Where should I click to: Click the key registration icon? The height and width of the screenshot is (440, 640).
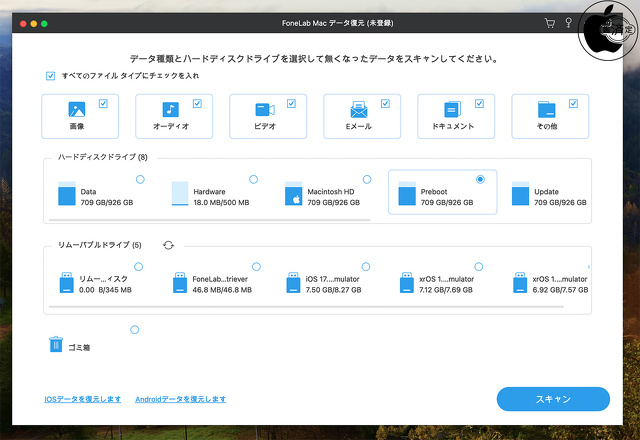pos(568,23)
